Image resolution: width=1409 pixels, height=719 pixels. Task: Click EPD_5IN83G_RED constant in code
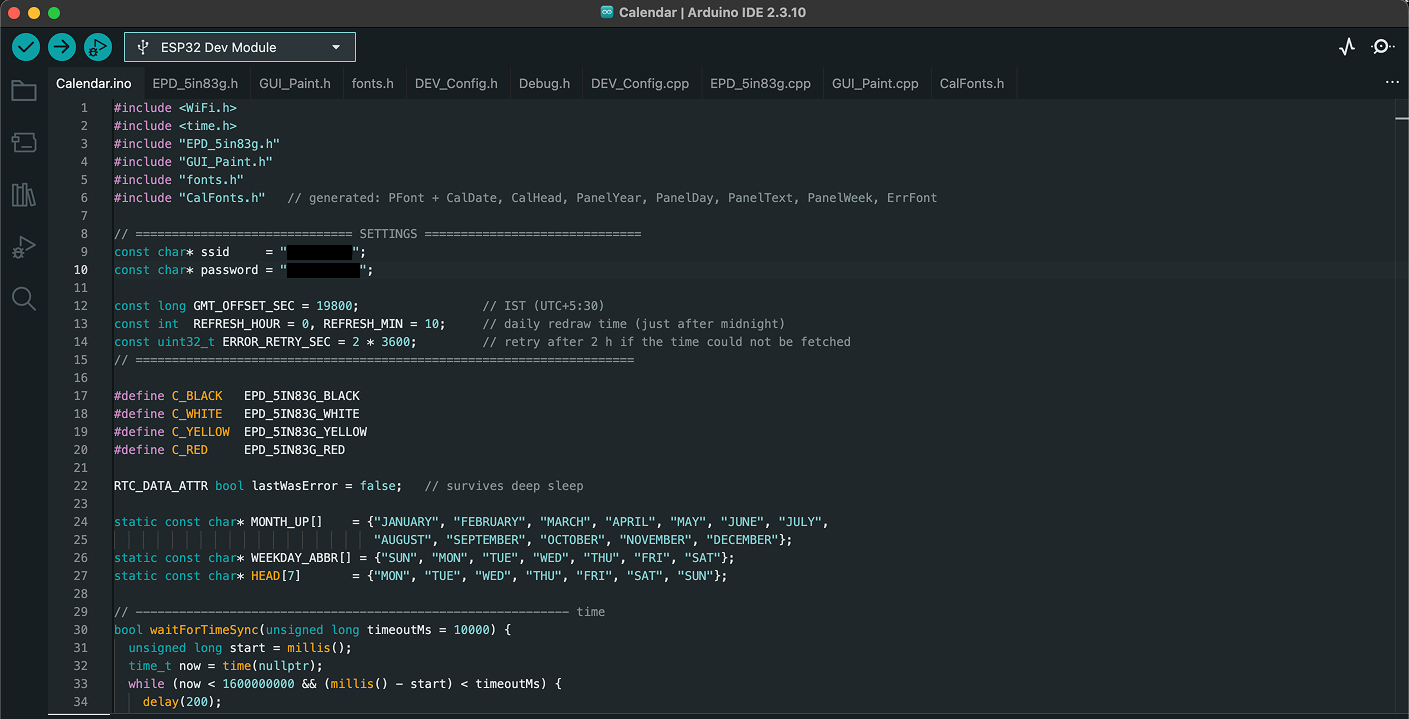294,450
